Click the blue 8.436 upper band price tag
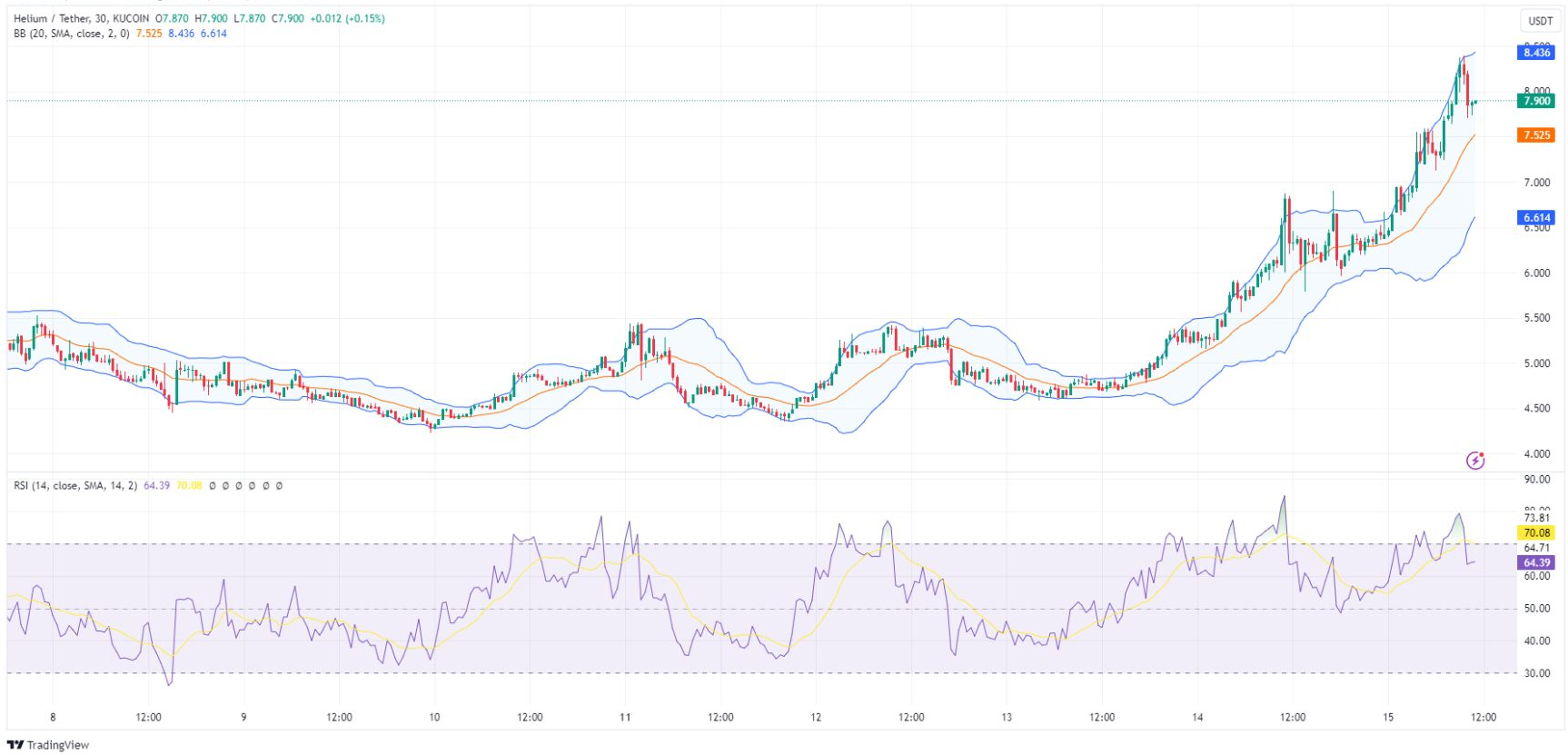 coord(1536,53)
